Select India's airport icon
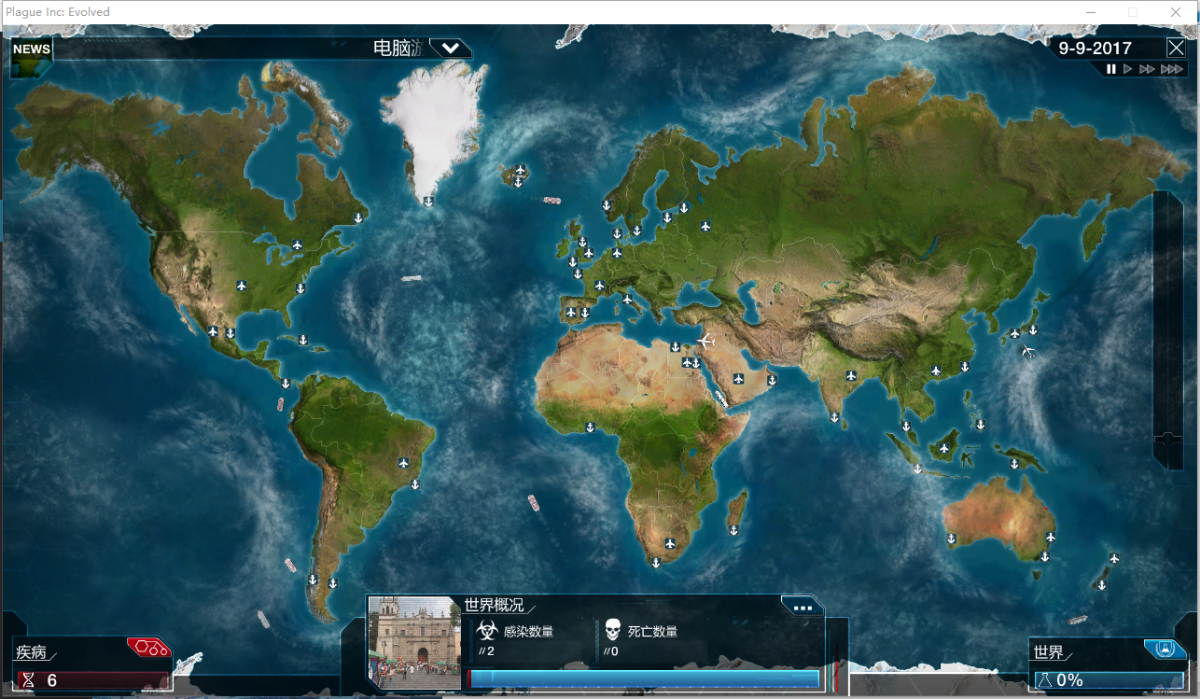 coord(852,375)
